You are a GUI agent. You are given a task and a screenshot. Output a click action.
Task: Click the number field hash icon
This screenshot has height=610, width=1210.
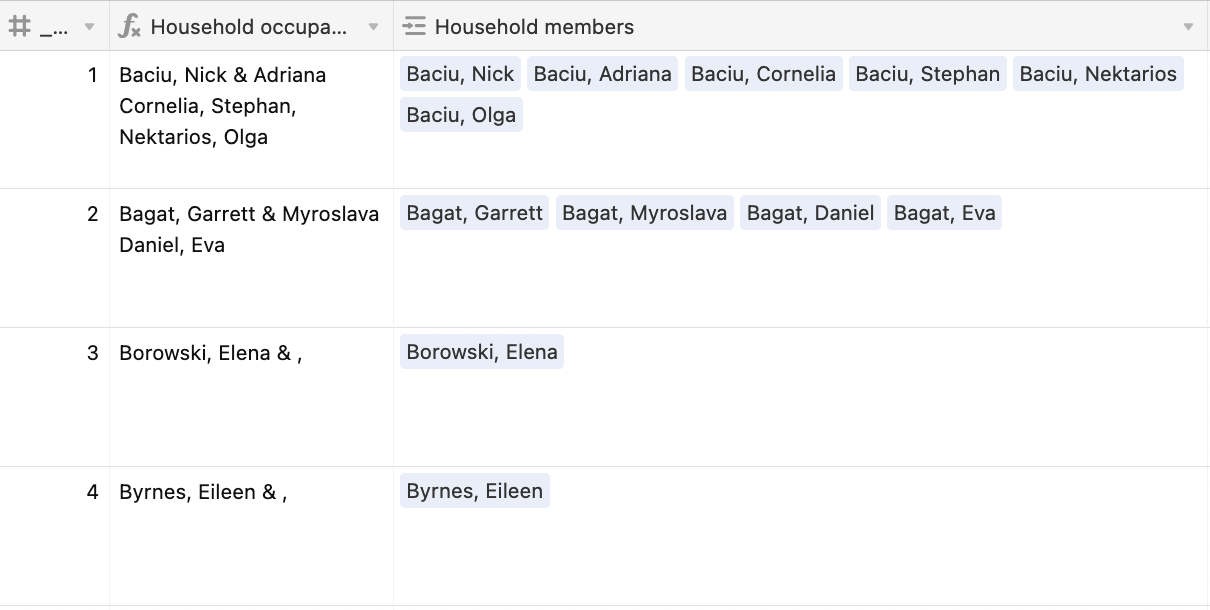(19, 27)
